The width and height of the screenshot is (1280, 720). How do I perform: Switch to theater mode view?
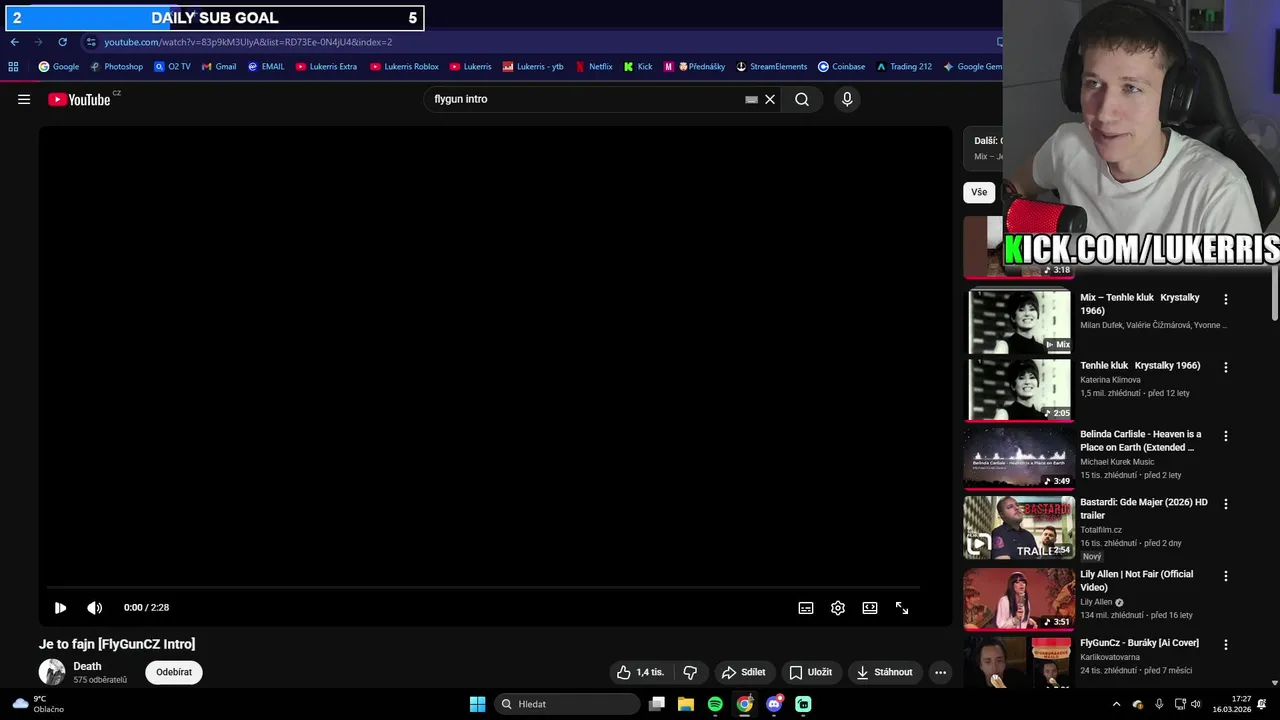point(870,608)
